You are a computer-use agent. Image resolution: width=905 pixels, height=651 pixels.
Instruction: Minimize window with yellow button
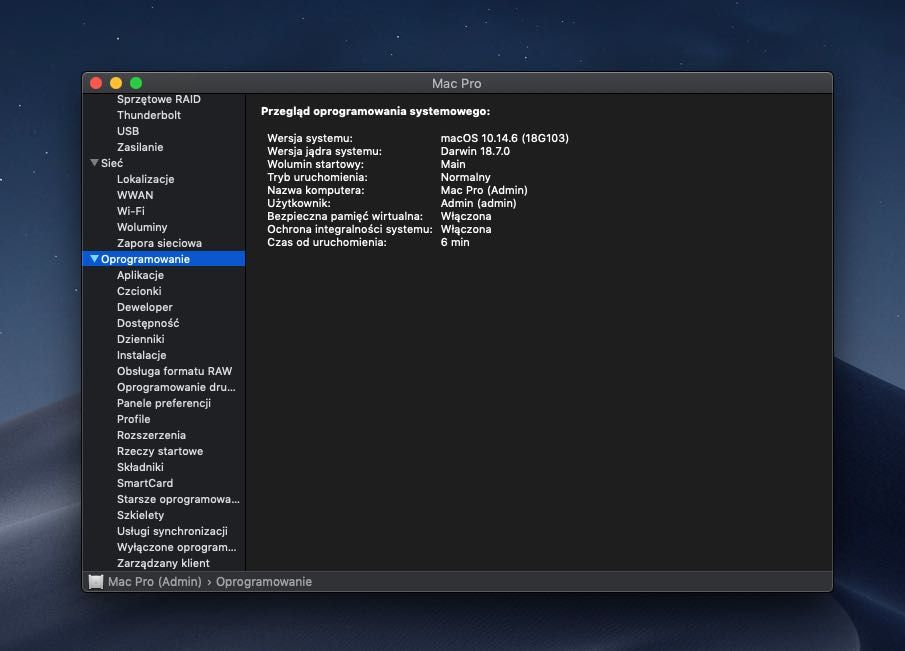tap(116, 83)
